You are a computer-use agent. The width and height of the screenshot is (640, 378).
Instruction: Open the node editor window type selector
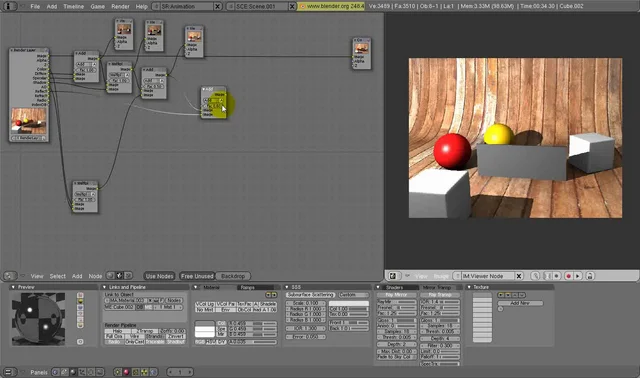10,276
